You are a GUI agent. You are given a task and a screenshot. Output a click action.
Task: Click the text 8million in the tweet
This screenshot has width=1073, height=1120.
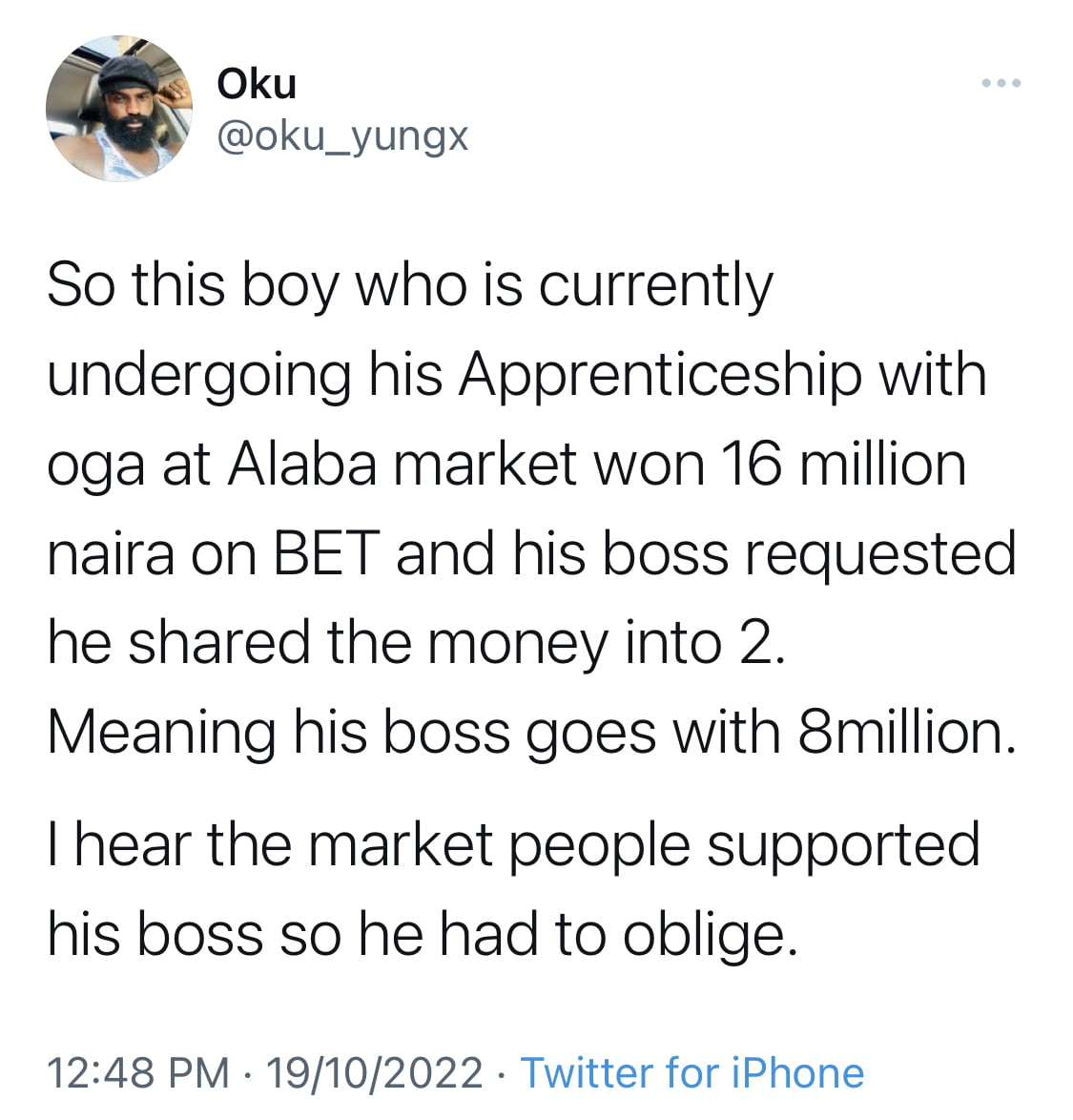pyautogui.click(x=906, y=733)
